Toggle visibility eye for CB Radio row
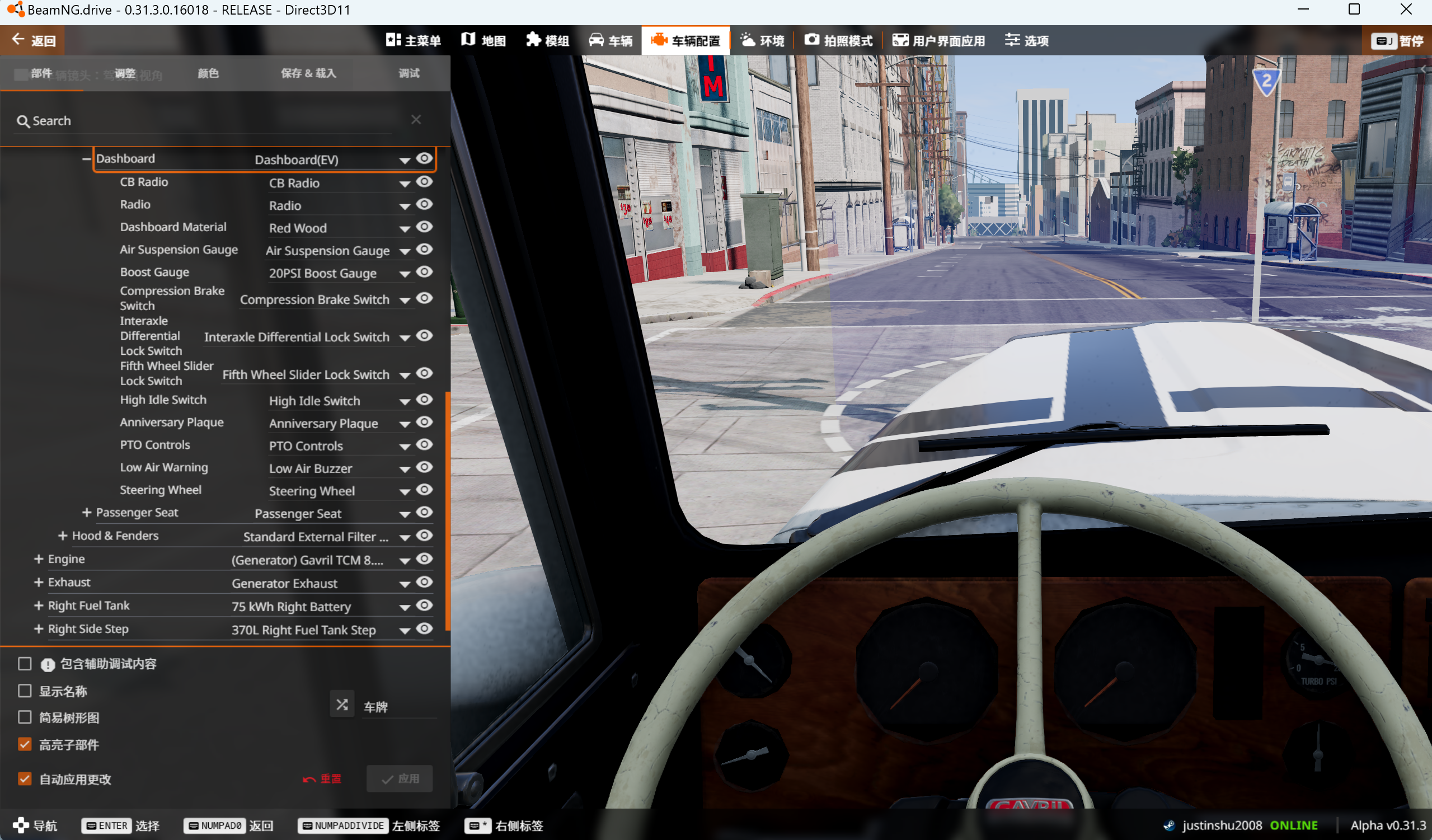The width and height of the screenshot is (1432, 840). coord(425,182)
